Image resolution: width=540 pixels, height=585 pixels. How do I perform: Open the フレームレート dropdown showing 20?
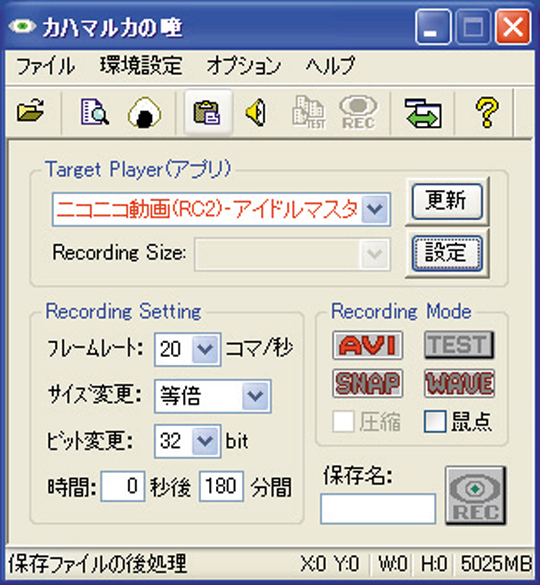205,349
